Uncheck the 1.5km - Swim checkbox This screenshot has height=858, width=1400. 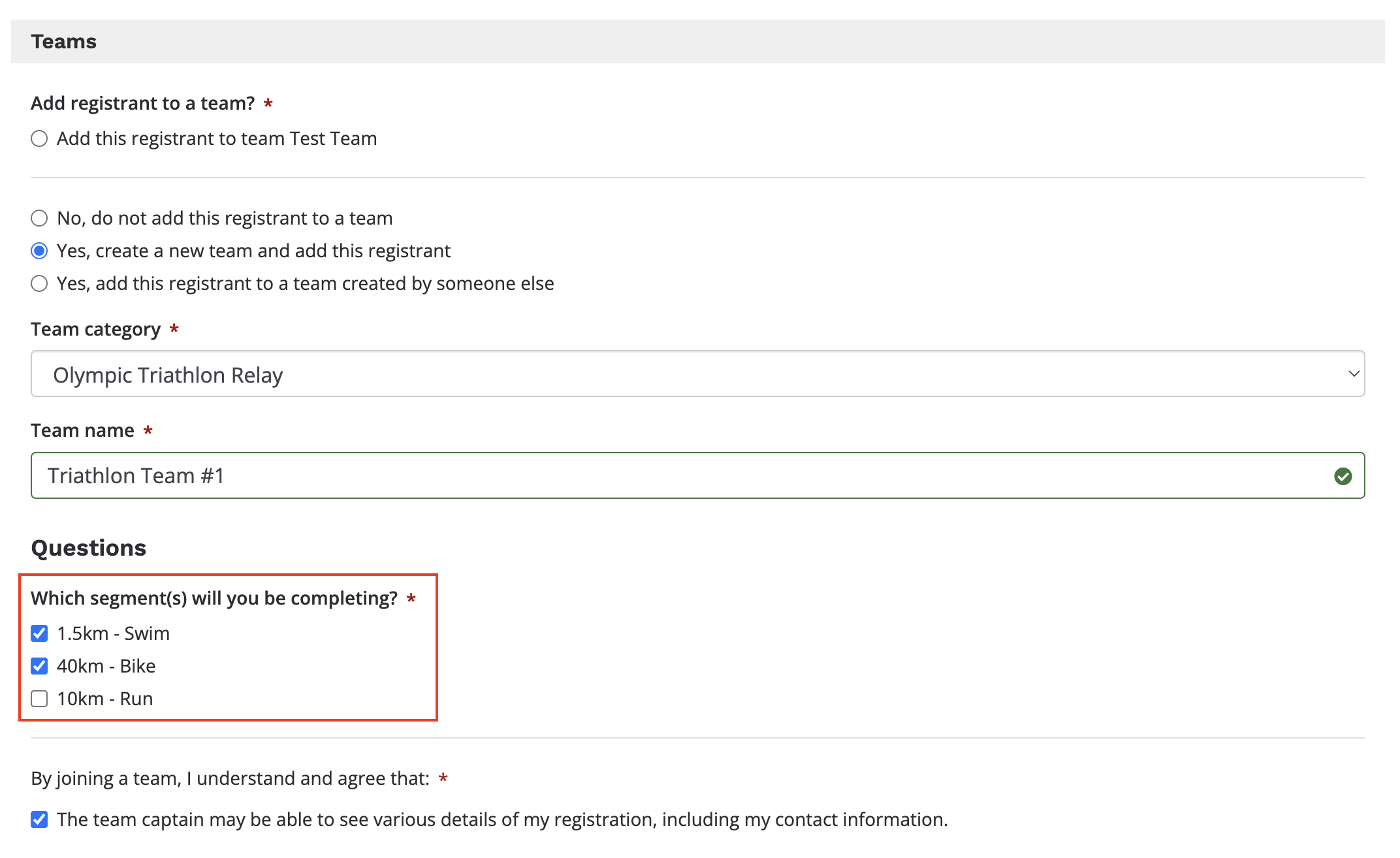point(39,633)
